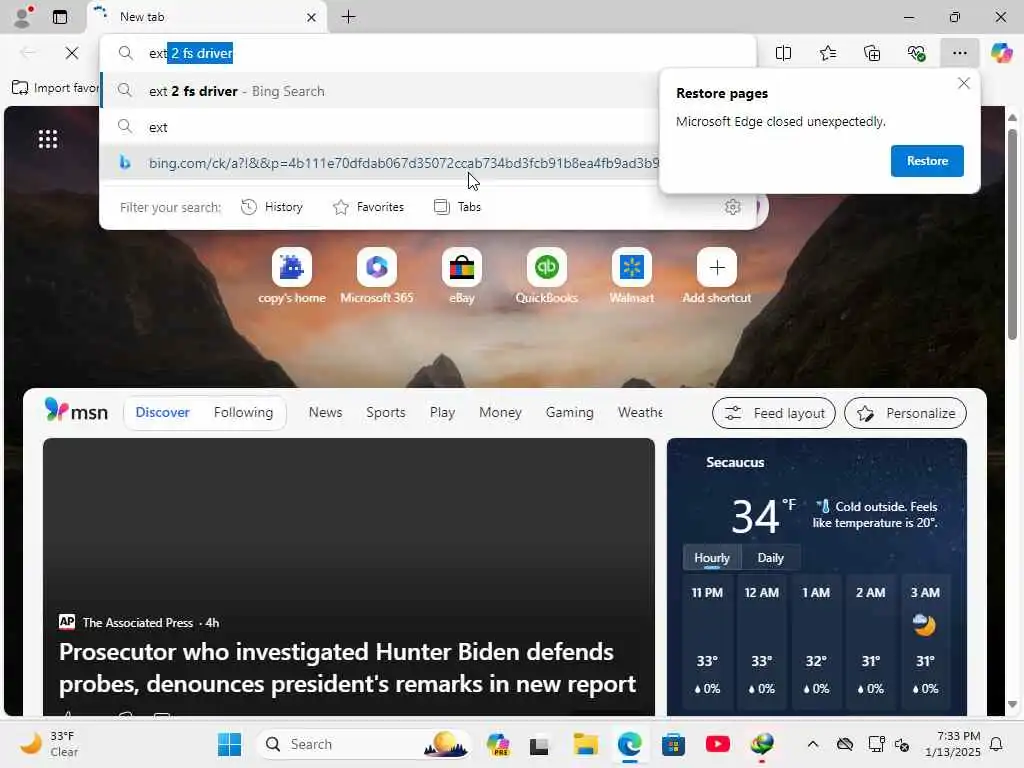The image size is (1024, 768).
Task: Close the New tab tab
Action: pyautogui.click(x=312, y=18)
